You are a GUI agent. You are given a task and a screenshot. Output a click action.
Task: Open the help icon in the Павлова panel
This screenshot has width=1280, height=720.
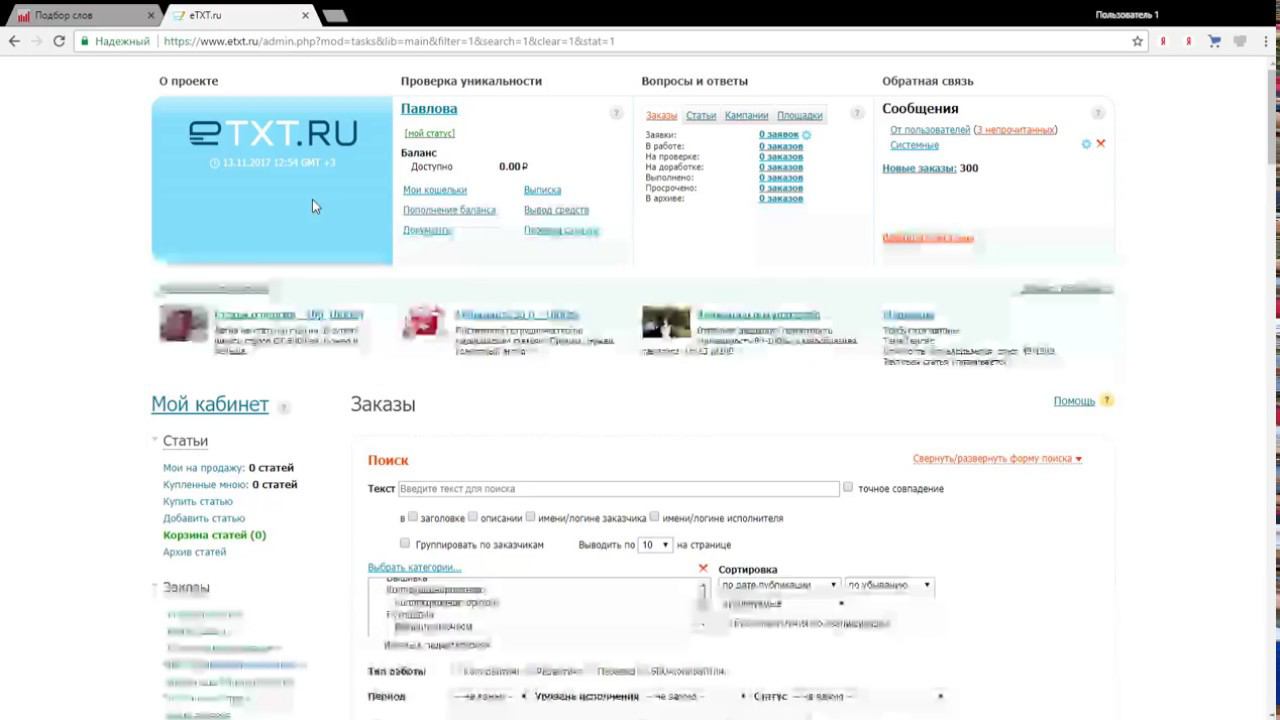click(x=616, y=113)
